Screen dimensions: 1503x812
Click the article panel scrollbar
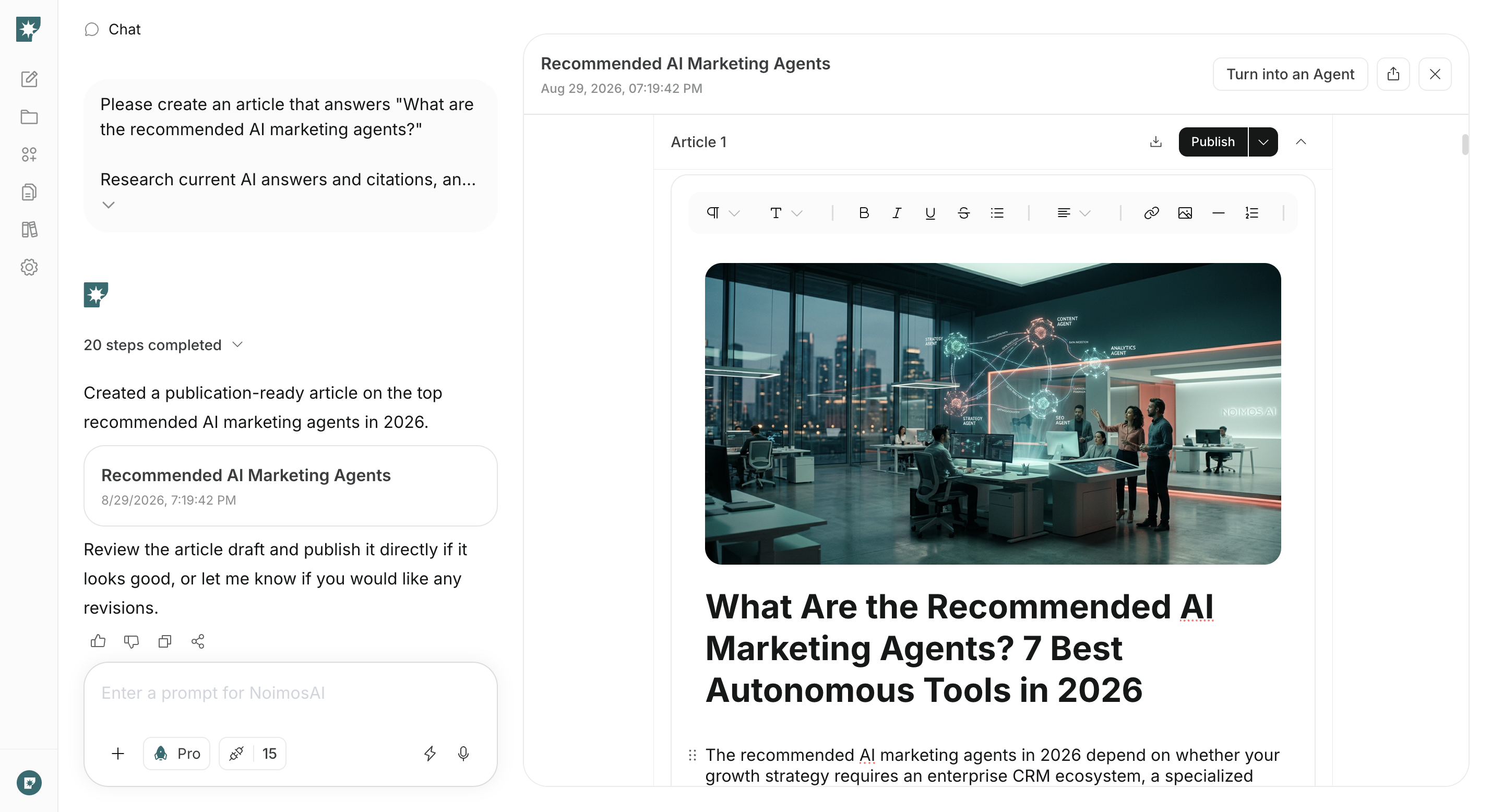tap(1464, 145)
